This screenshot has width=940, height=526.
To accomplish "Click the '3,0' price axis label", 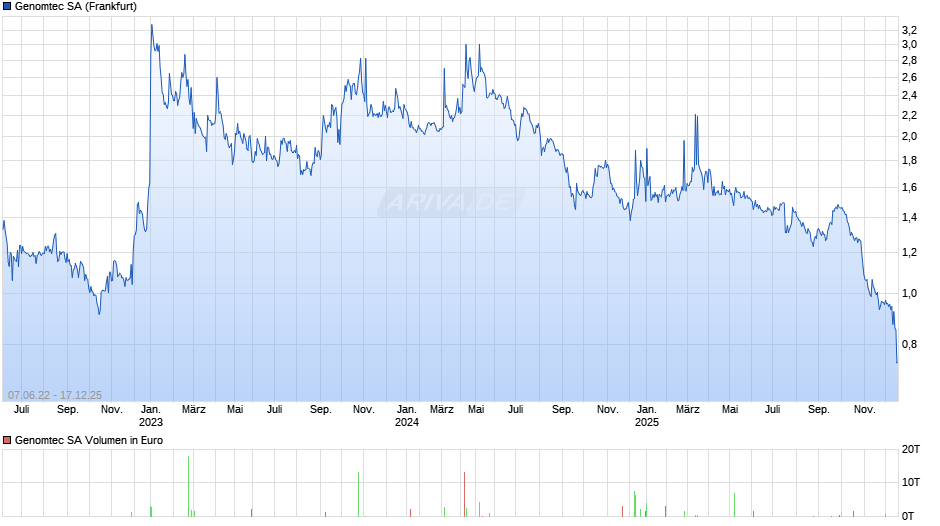I will (x=909, y=44).
